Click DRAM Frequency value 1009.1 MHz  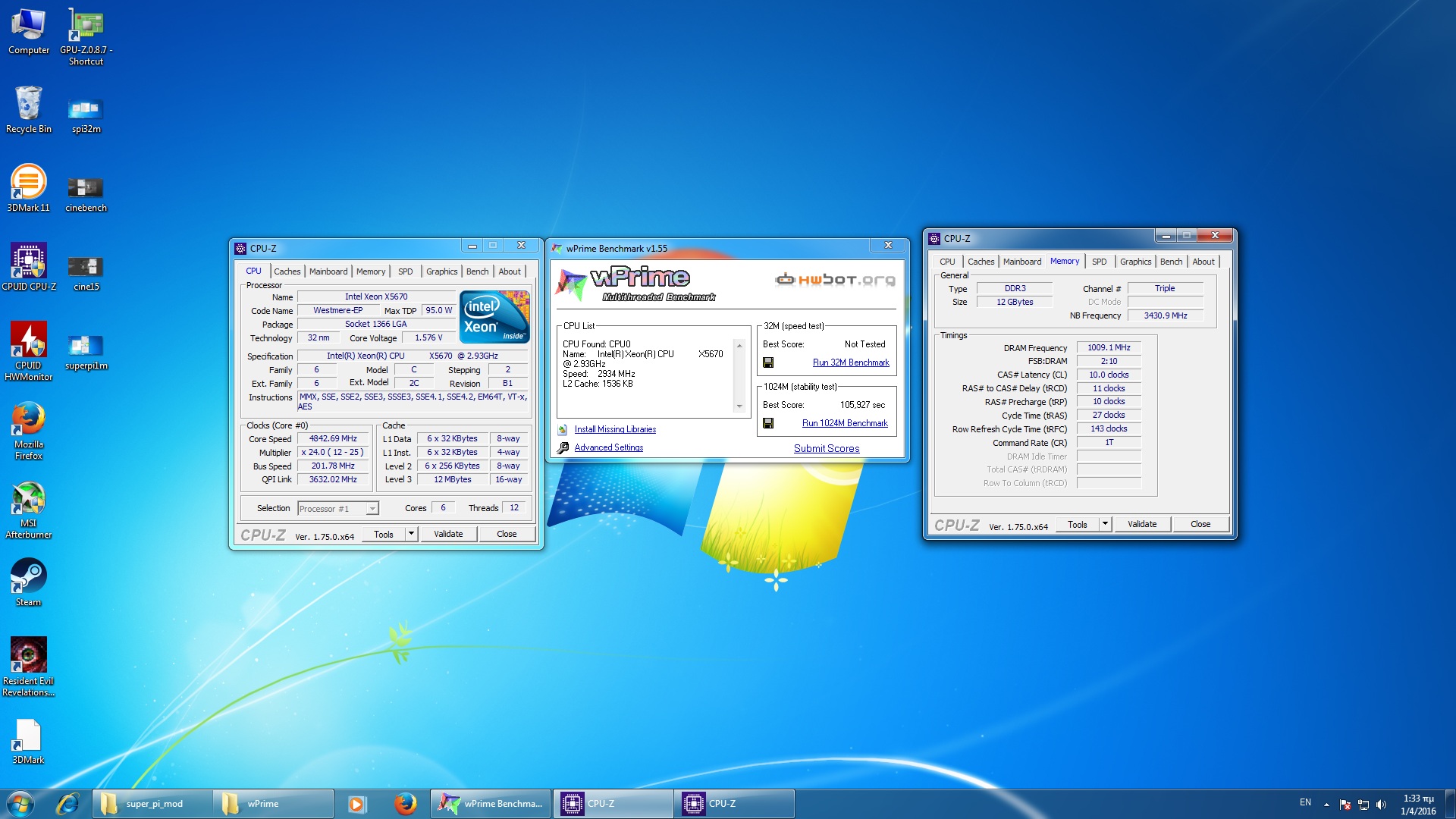(x=1109, y=347)
